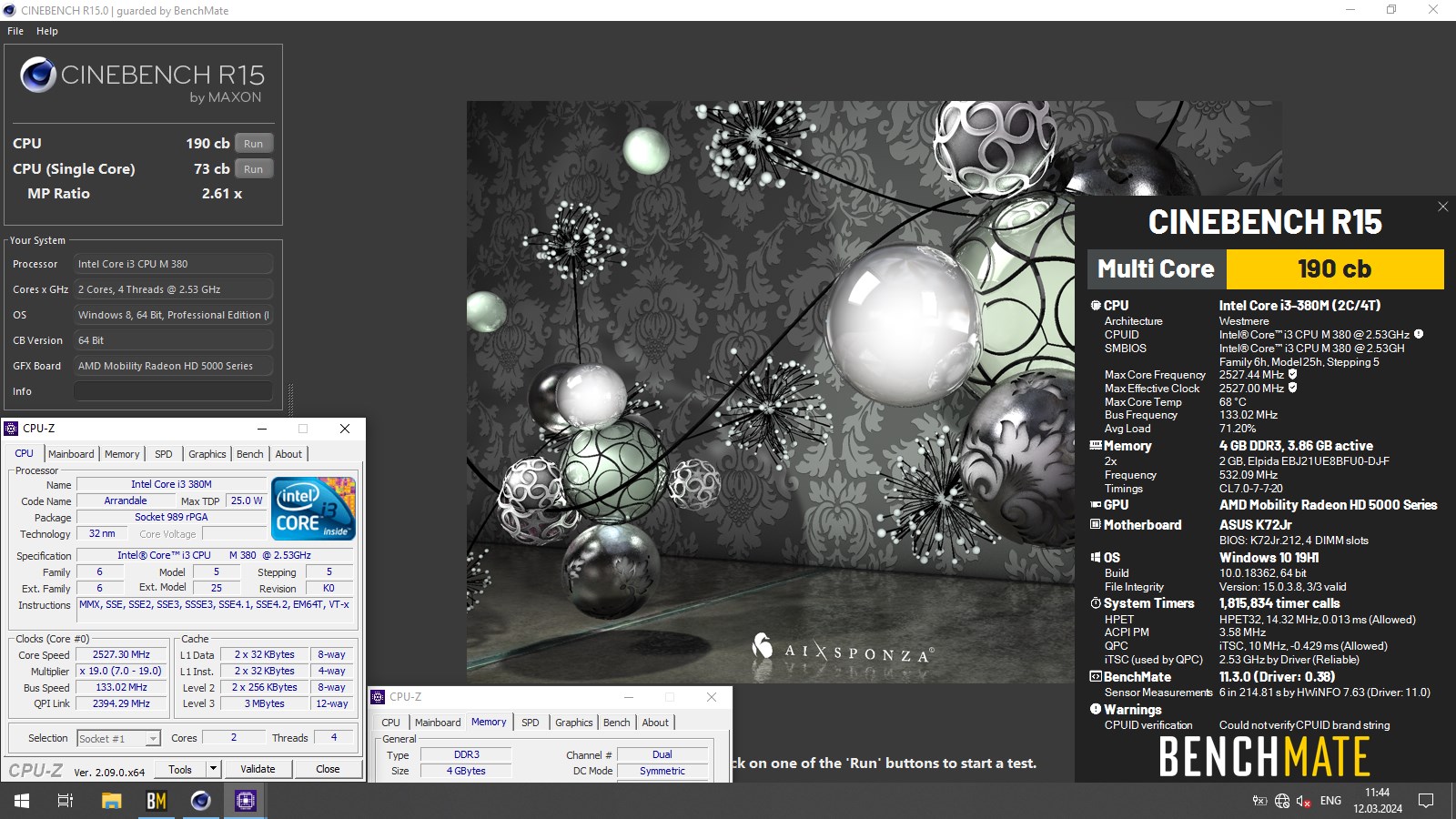Click the ENG language indicator

[x=1330, y=801]
